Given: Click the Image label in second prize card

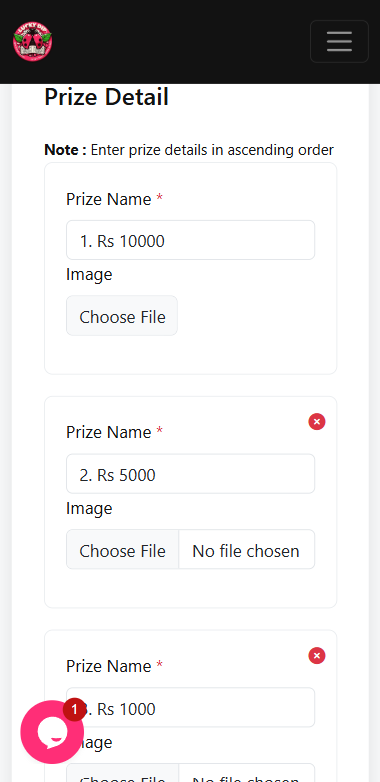Looking at the screenshot, I should (x=89, y=509).
